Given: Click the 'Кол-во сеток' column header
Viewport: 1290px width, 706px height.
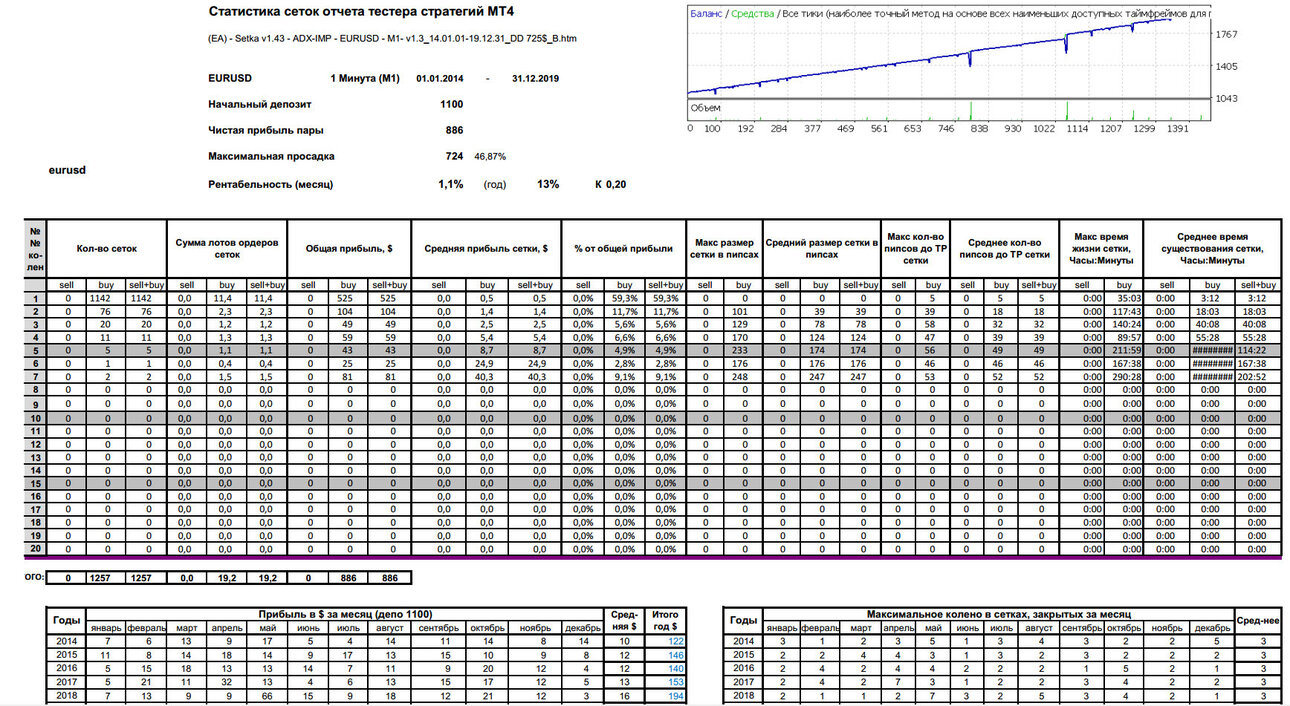Looking at the screenshot, I should (x=107, y=249).
